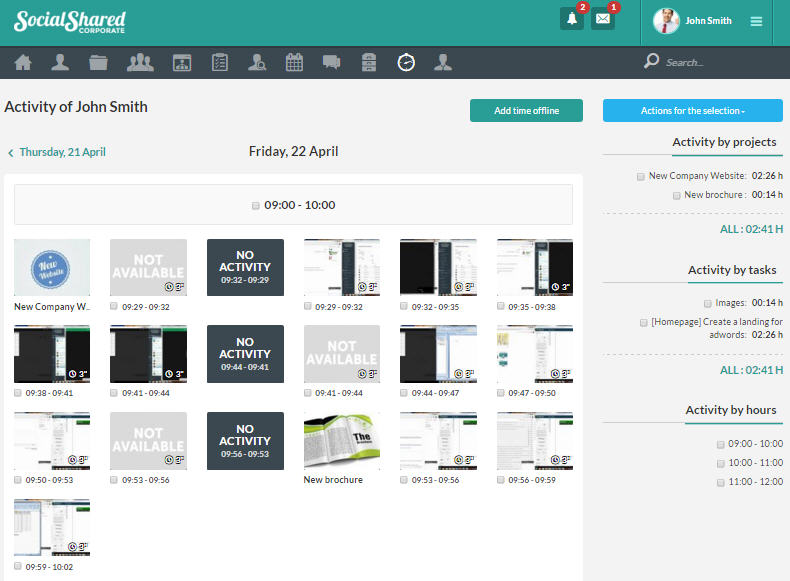790x581 pixels.
Task: Select the Images task checkbox
Action: coord(707,303)
